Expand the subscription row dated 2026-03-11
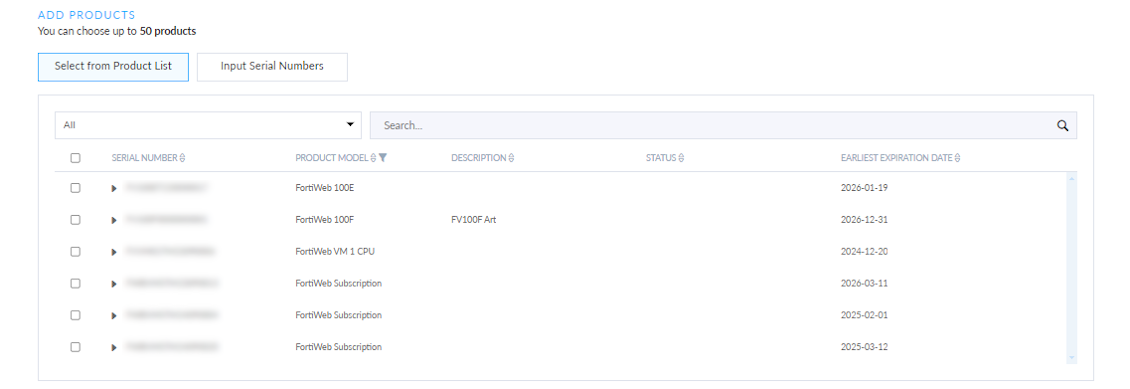This screenshot has height=389, width=1130. pos(114,284)
